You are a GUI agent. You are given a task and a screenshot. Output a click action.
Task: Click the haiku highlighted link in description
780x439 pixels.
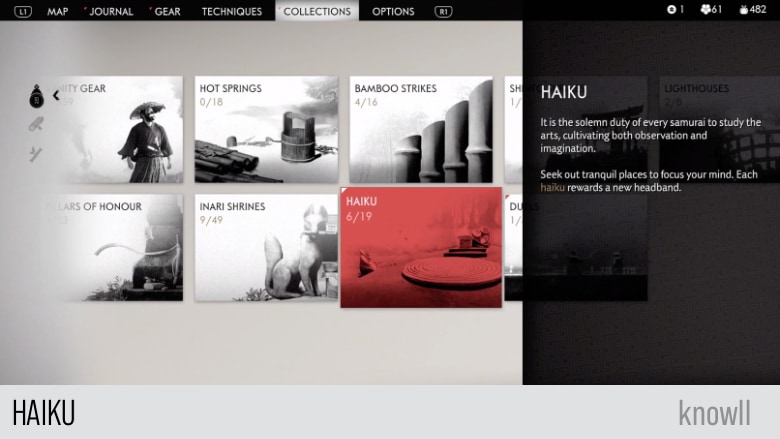click(x=552, y=187)
